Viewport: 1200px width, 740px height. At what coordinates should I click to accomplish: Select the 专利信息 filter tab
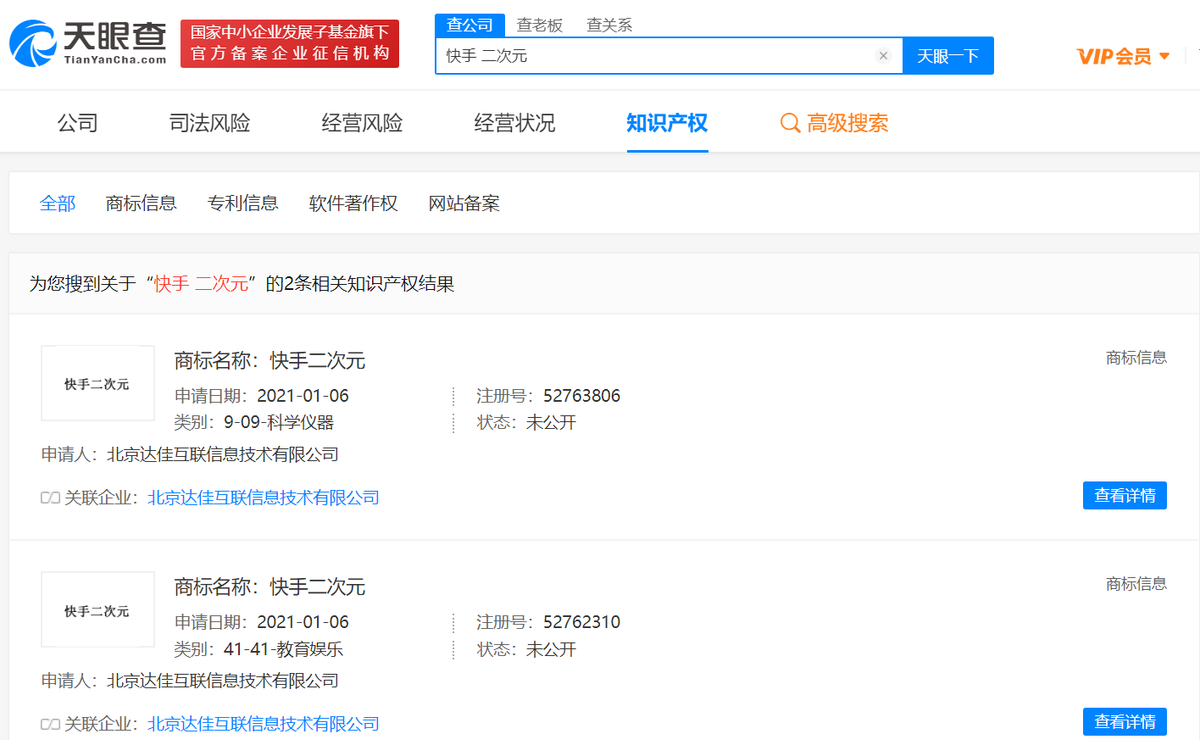(243, 203)
